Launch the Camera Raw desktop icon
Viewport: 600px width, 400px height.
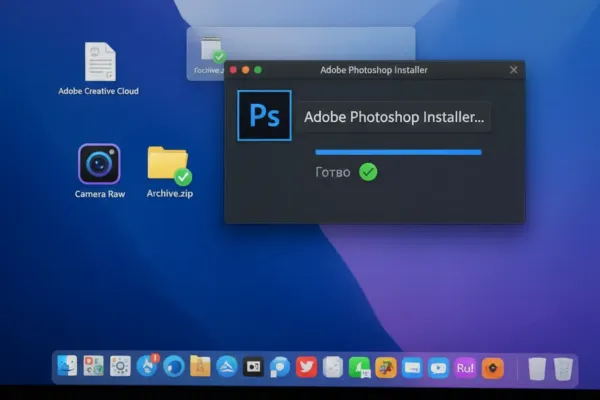coord(99,164)
